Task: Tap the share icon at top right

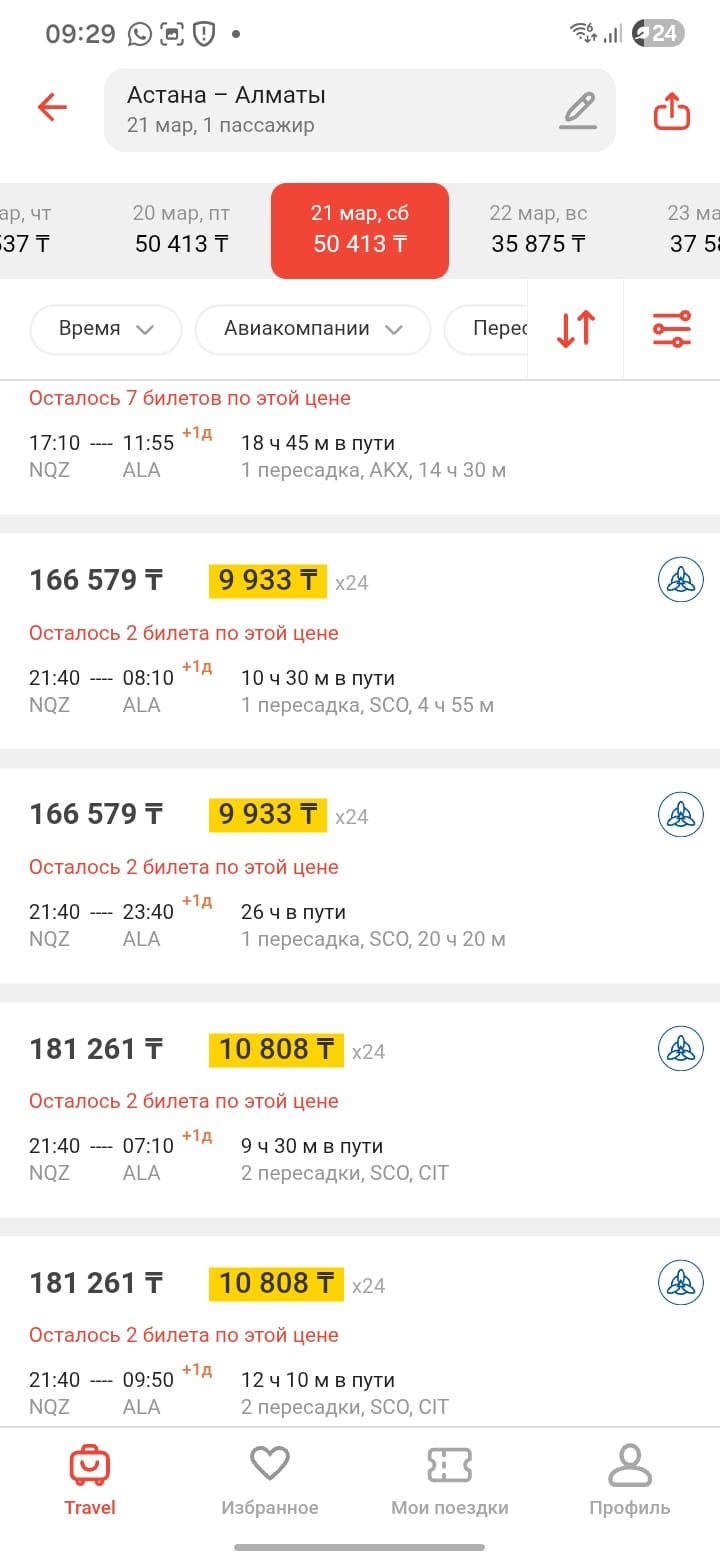Action: pyautogui.click(x=672, y=110)
